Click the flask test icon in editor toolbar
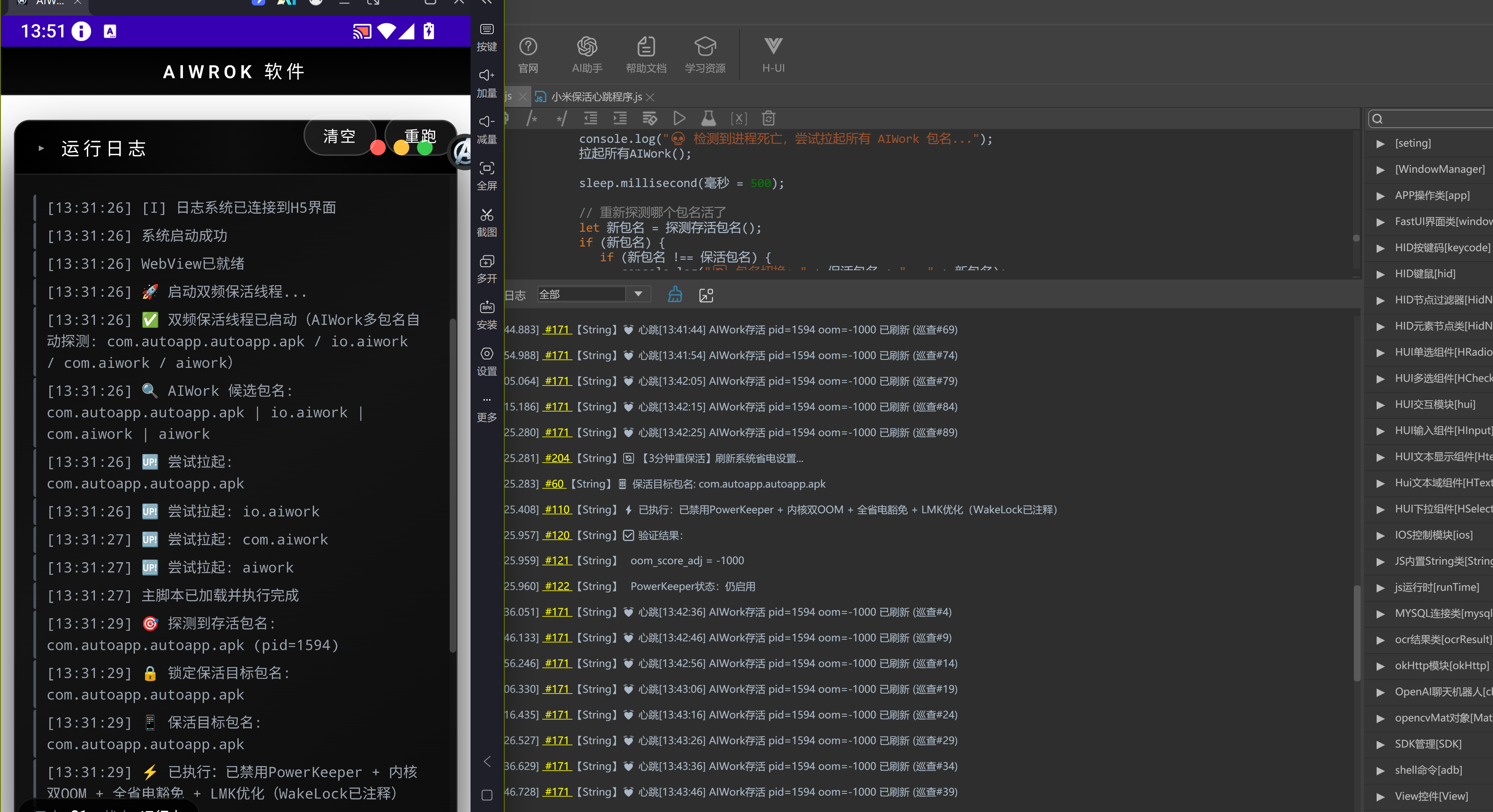This screenshot has width=1493, height=812. [707, 119]
